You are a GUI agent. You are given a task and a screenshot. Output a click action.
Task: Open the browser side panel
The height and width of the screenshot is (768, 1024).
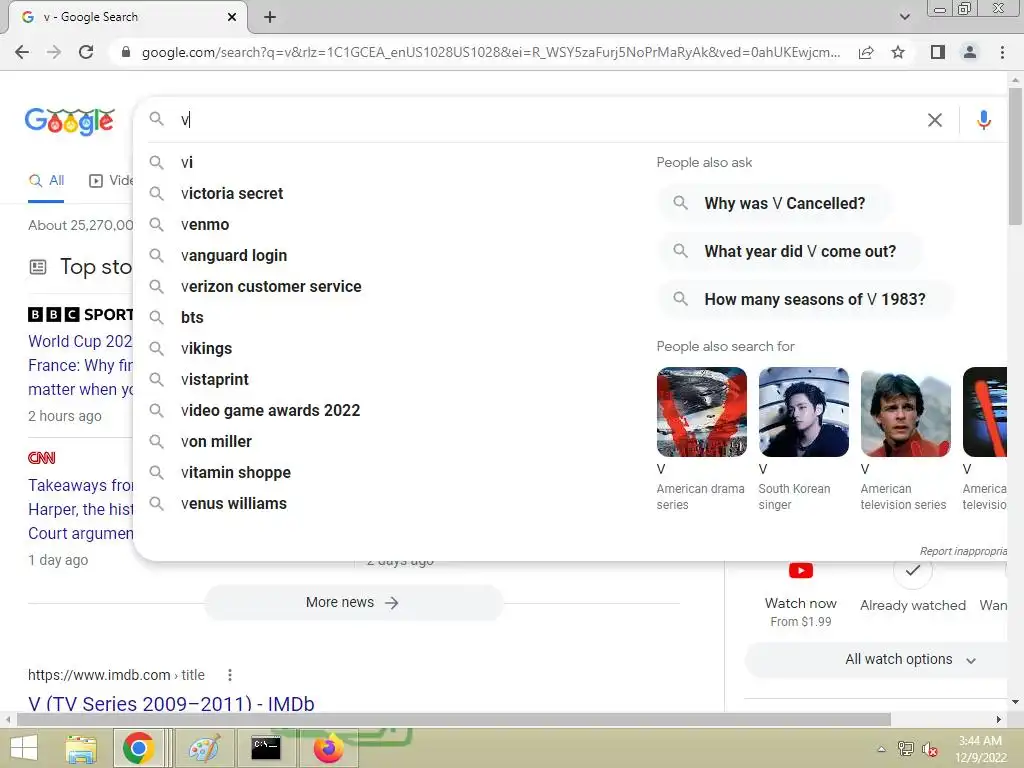click(938, 52)
